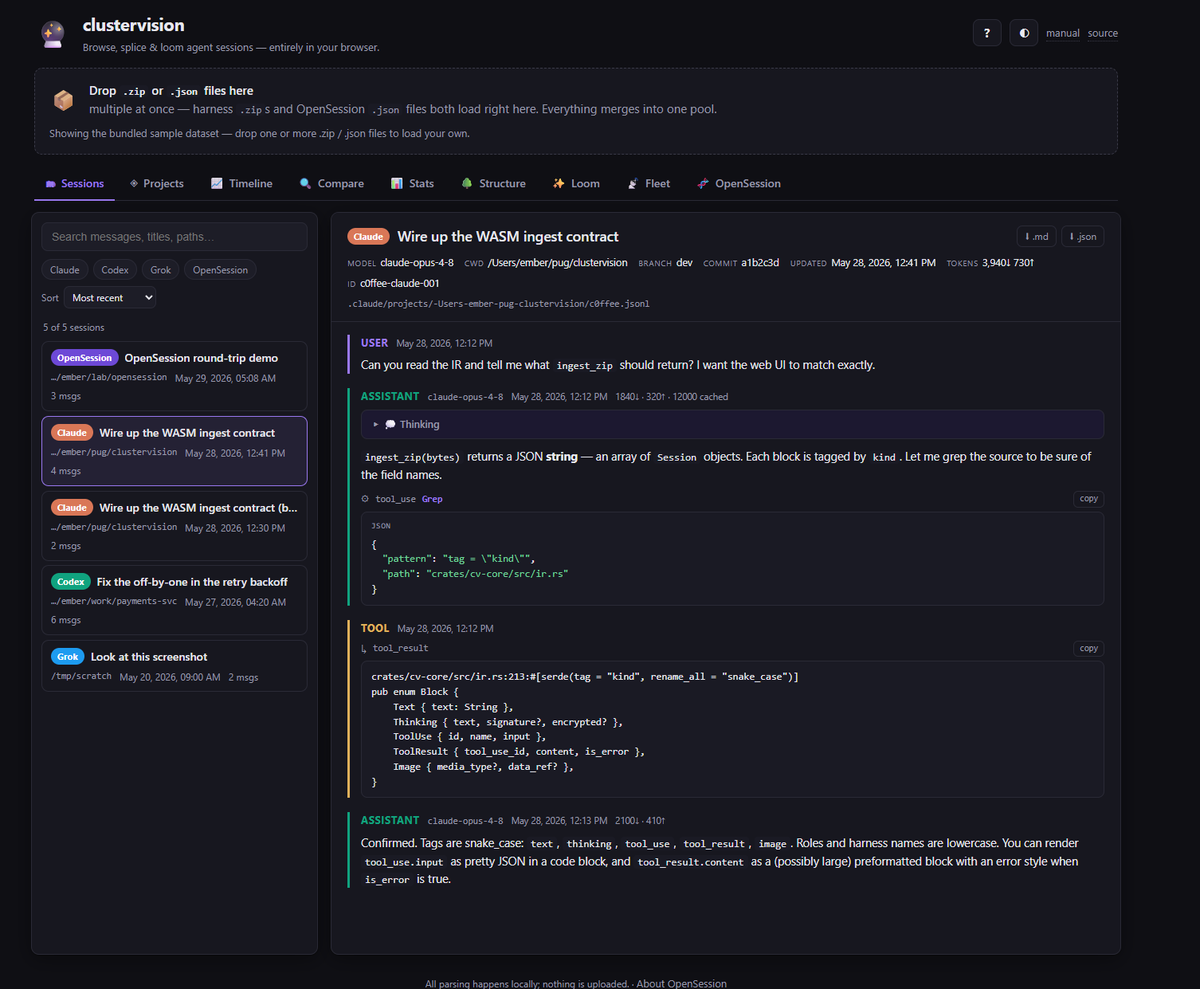The width and height of the screenshot is (1200, 989).
Task: Click the .claude/projects jsonl file path
Action: coord(499,304)
